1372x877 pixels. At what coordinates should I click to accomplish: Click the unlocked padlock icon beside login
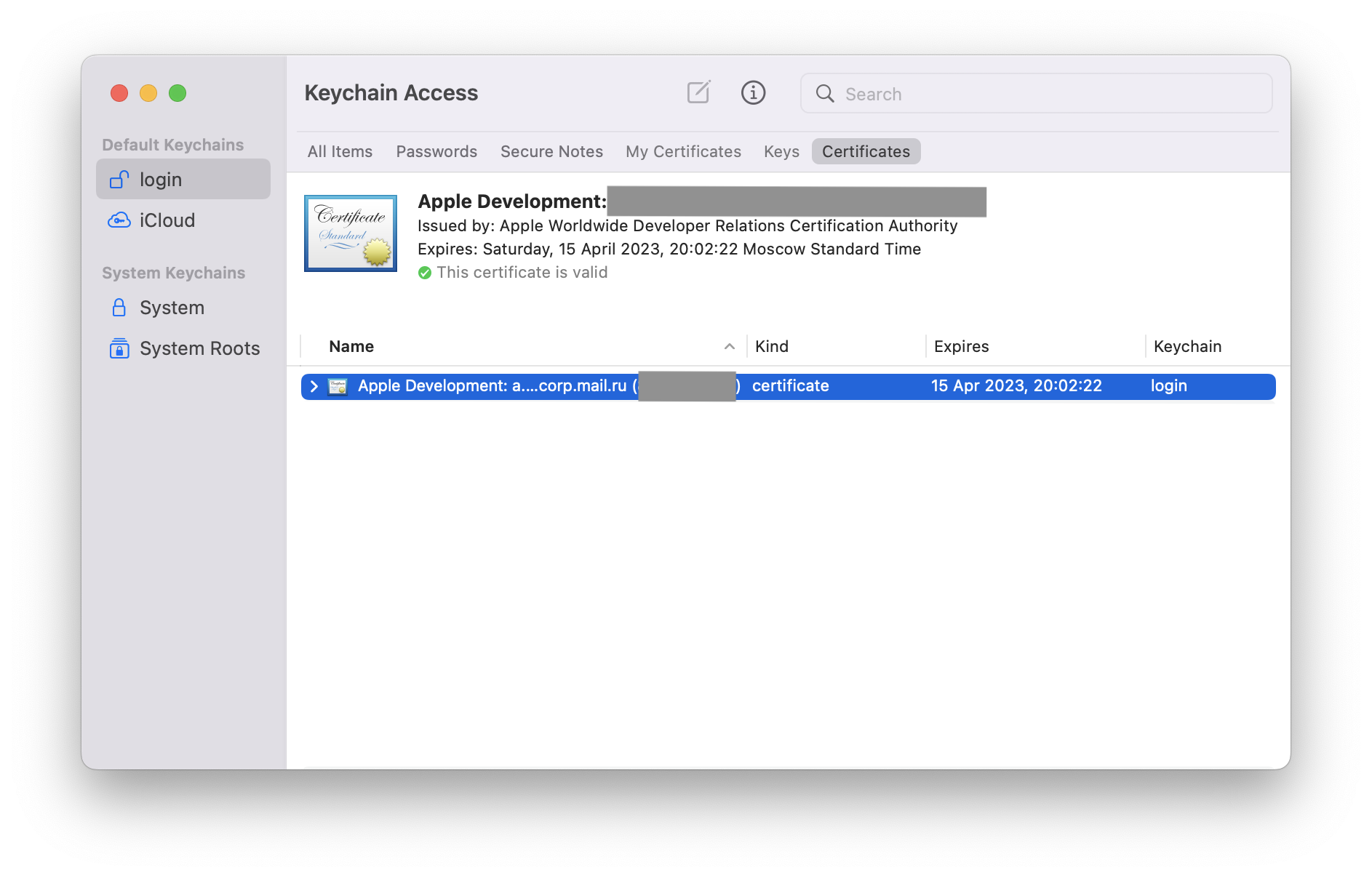click(x=119, y=179)
